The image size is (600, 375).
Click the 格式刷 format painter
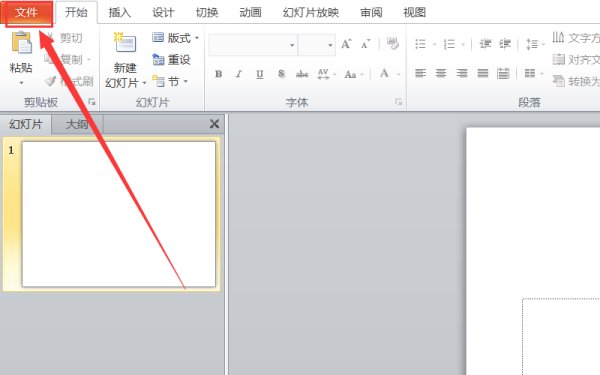(69, 81)
